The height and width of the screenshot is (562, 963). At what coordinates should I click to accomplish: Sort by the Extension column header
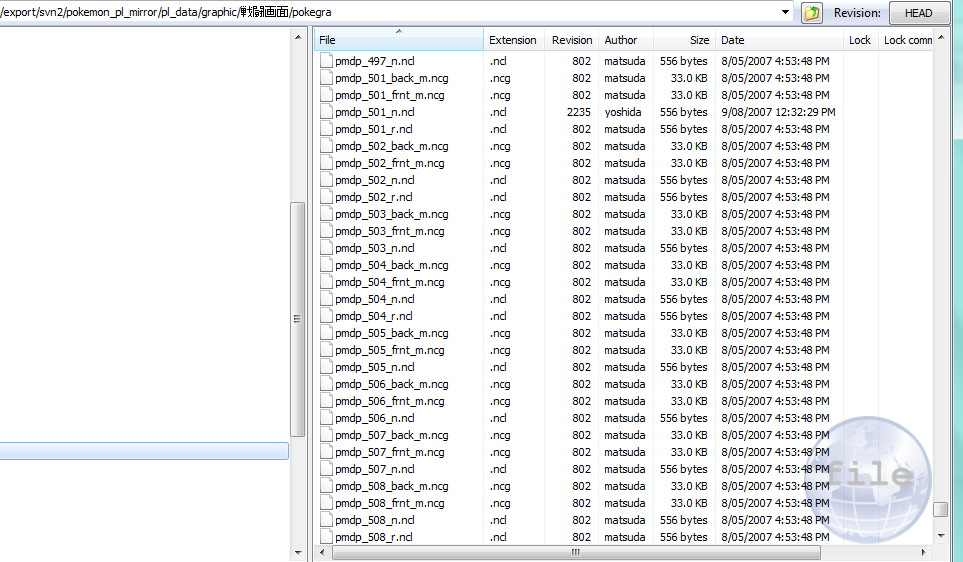[x=513, y=40]
